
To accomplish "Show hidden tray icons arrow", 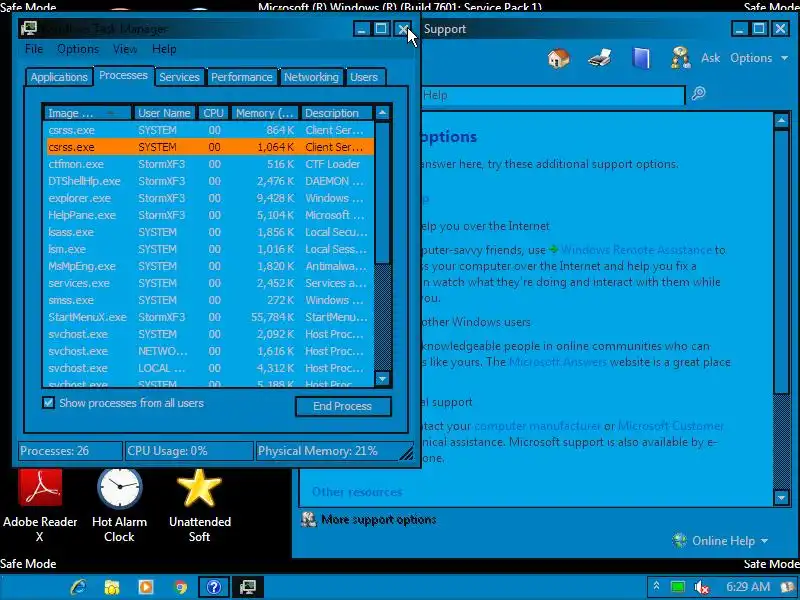I will (657, 587).
